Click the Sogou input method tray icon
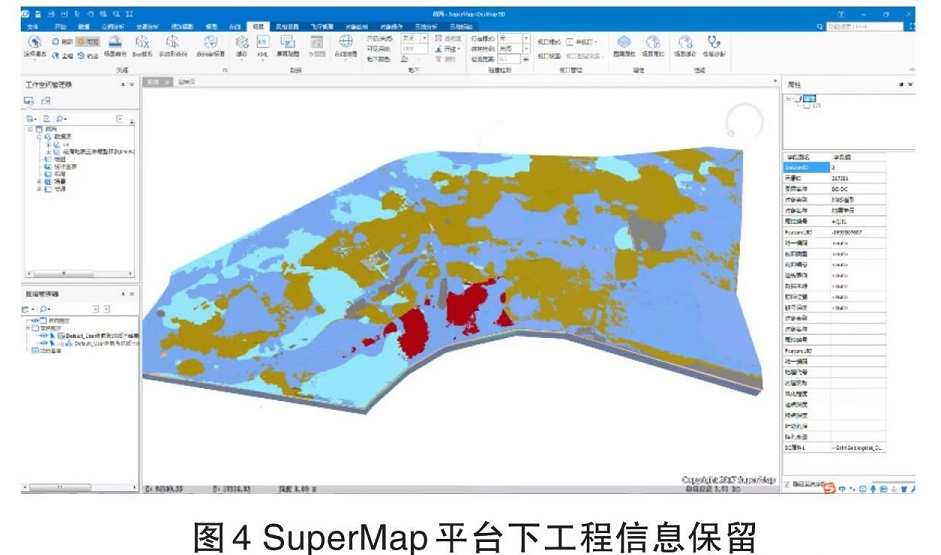The height and width of the screenshot is (555, 941). click(x=829, y=488)
